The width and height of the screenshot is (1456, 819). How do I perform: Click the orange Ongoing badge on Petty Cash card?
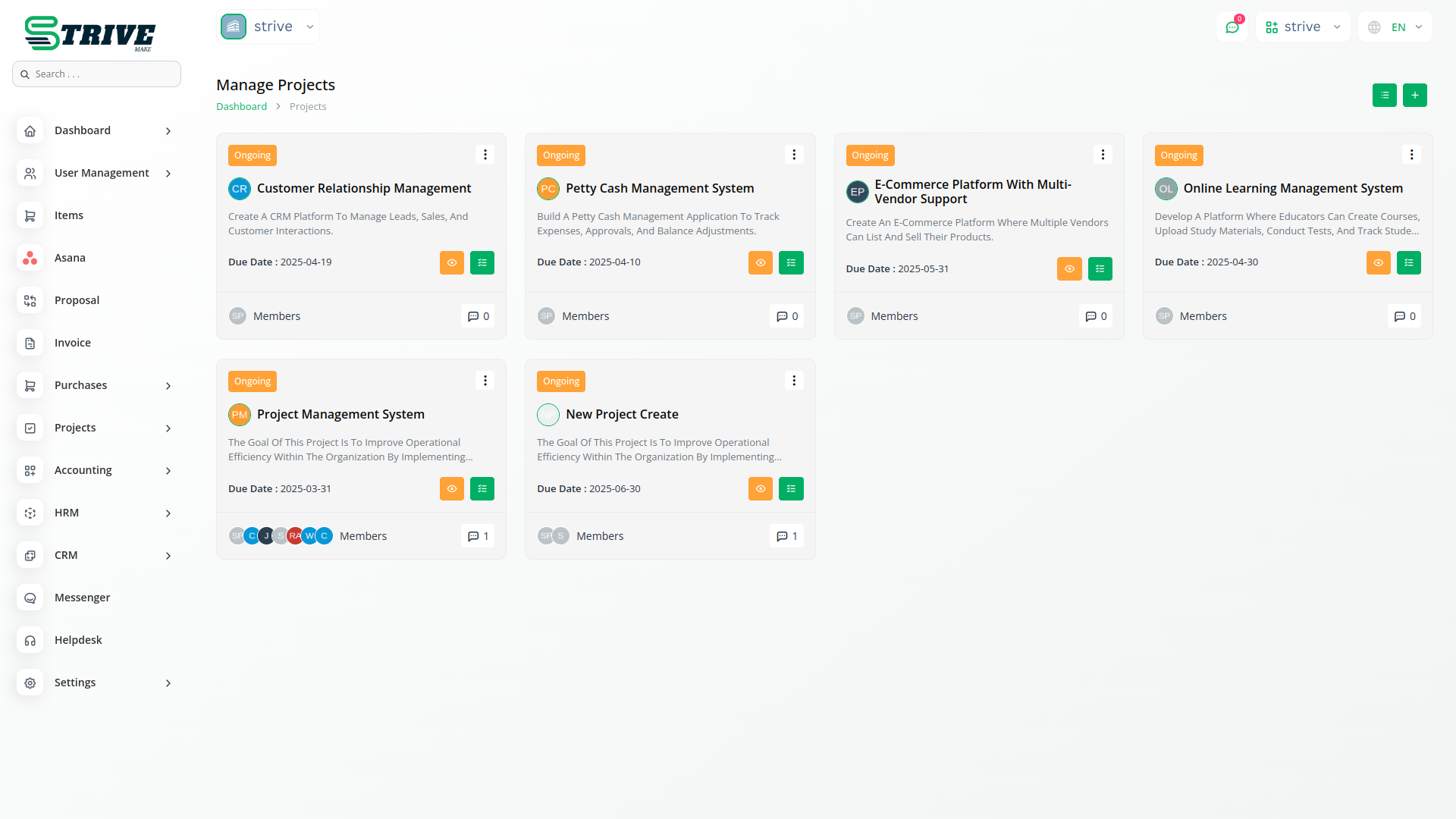click(x=561, y=155)
